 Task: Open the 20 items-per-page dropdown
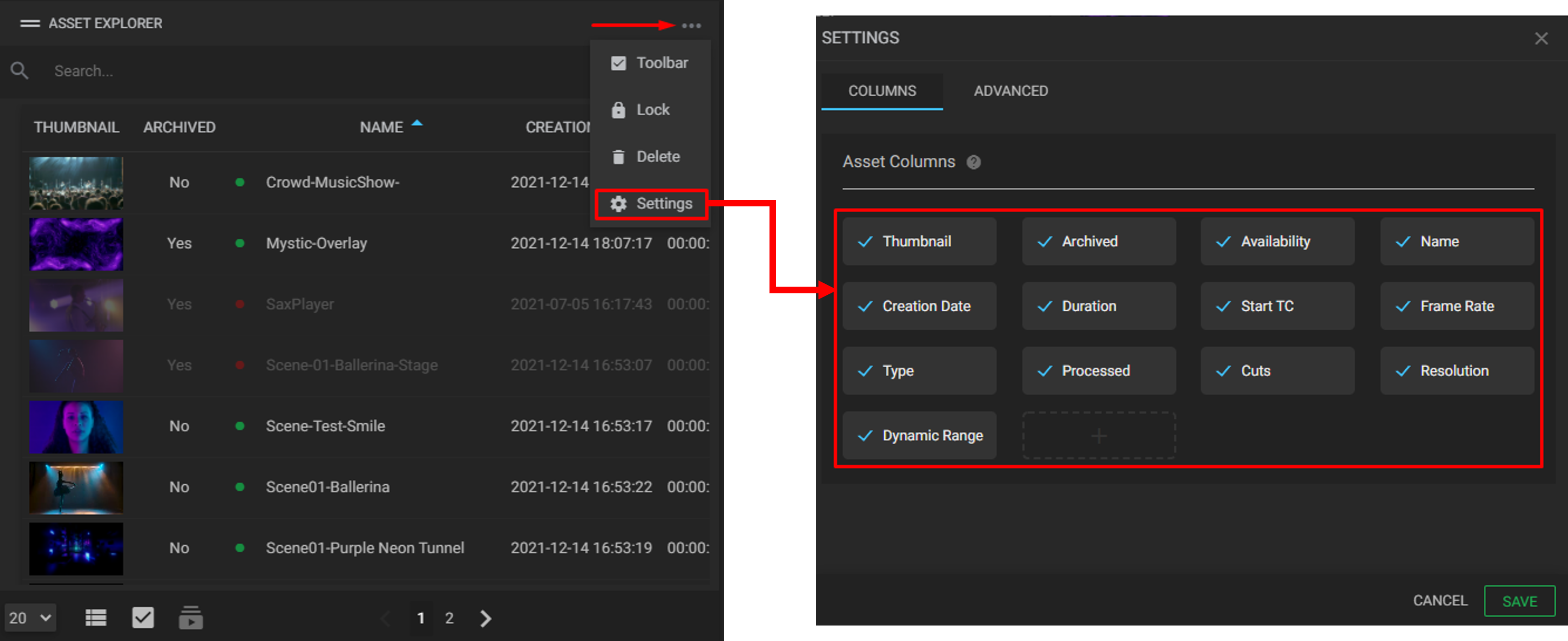pyautogui.click(x=30, y=617)
